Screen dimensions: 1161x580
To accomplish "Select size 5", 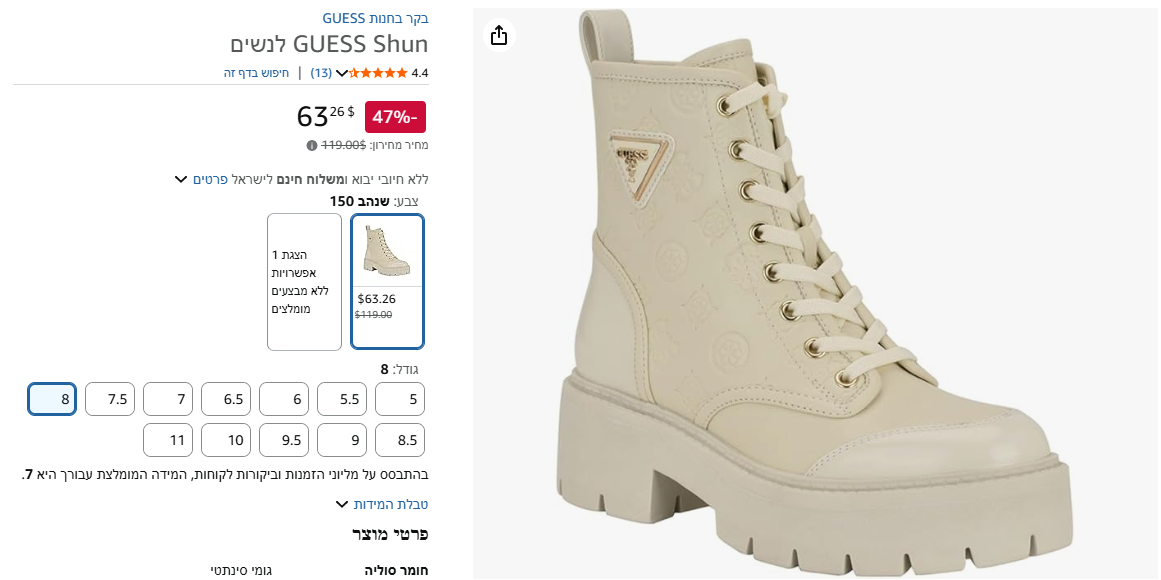I will [400, 399].
